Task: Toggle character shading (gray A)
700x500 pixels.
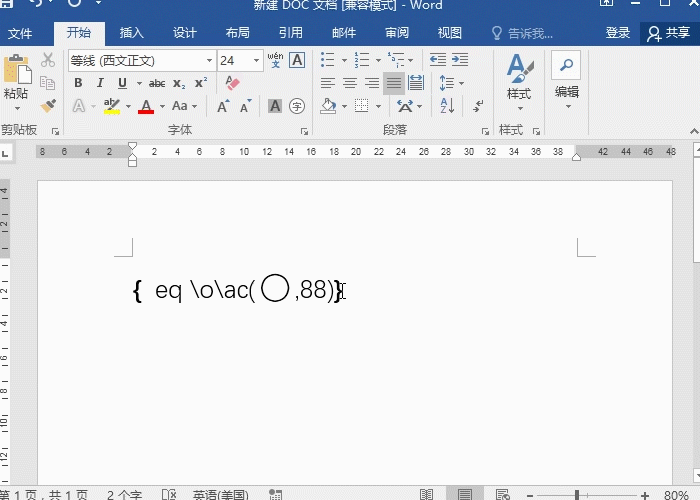Action: coord(275,106)
